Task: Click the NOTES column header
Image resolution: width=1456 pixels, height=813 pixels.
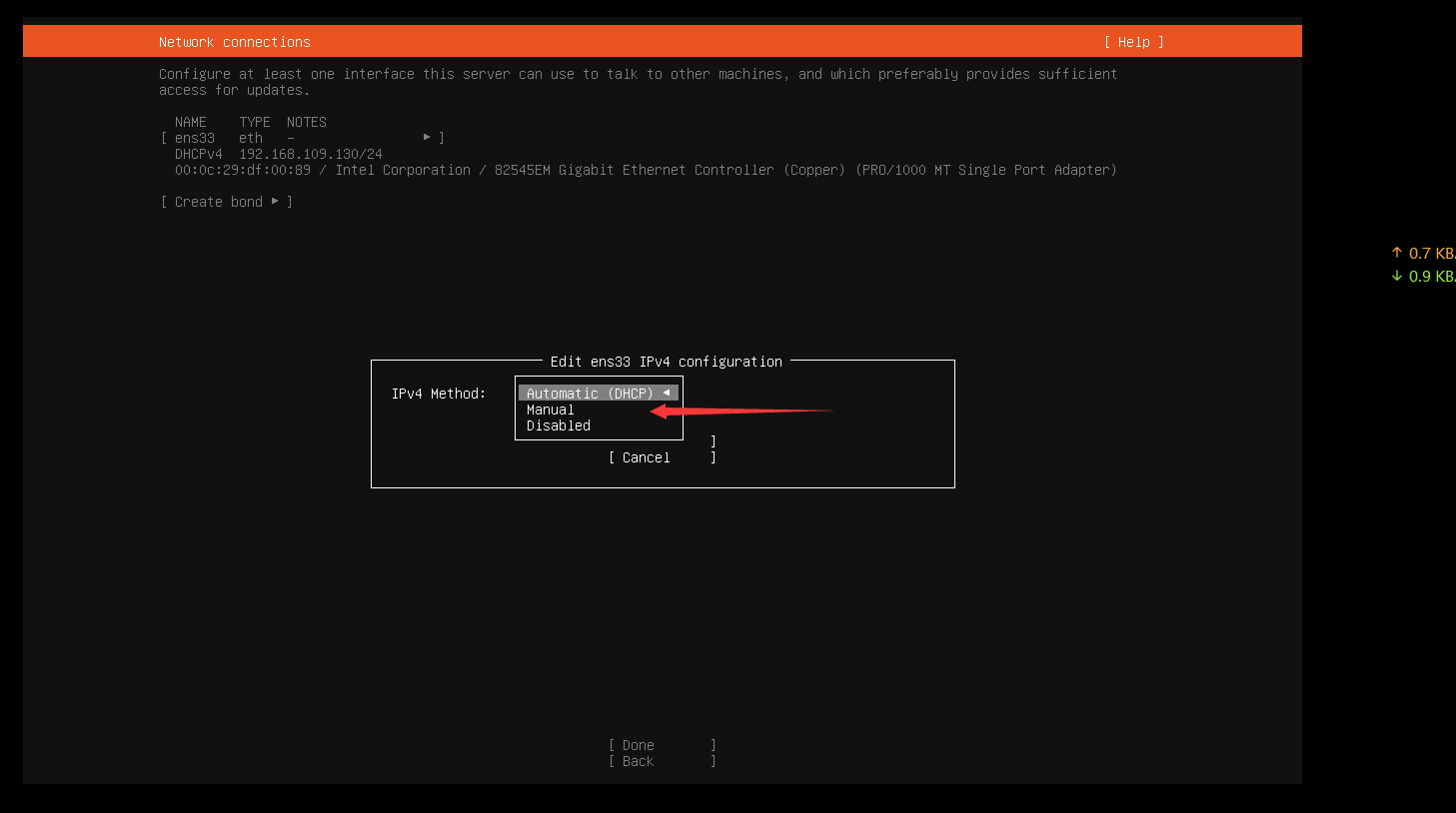Action: click(307, 122)
